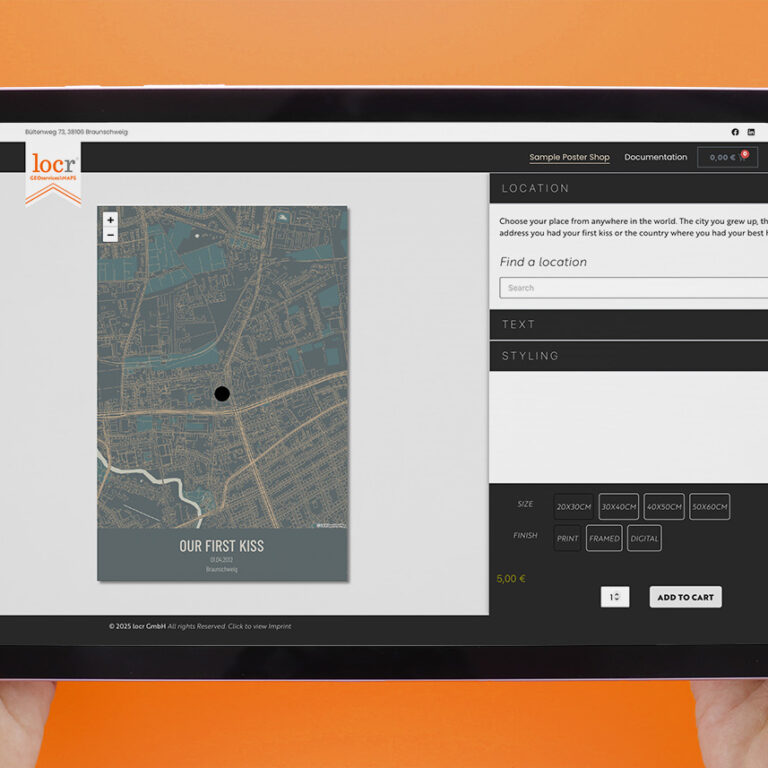The height and width of the screenshot is (768, 768).
Task: Pick the Digital finish option
Action: tap(644, 538)
